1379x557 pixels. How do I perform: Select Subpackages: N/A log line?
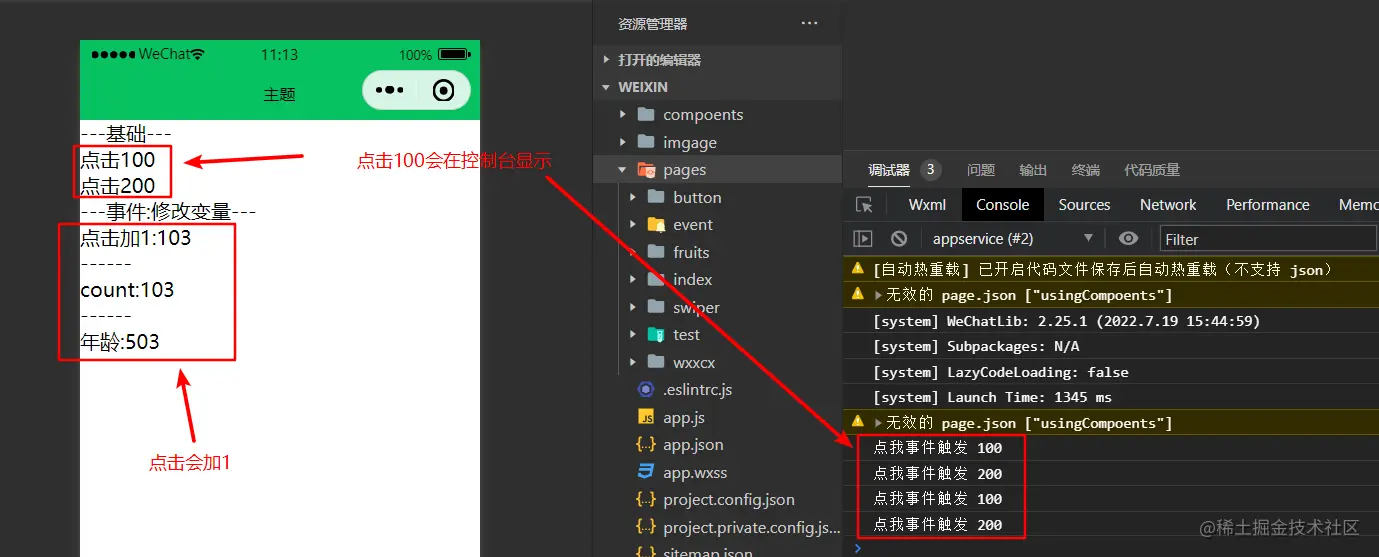975,346
